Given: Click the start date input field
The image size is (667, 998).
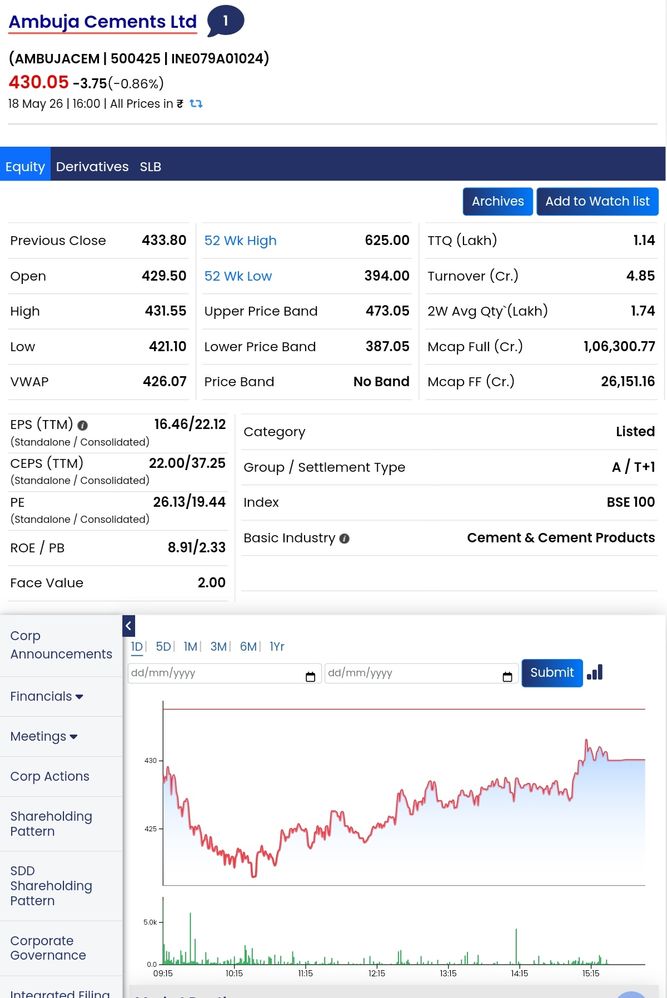Looking at the screenshot, I should tap(223, 673).
